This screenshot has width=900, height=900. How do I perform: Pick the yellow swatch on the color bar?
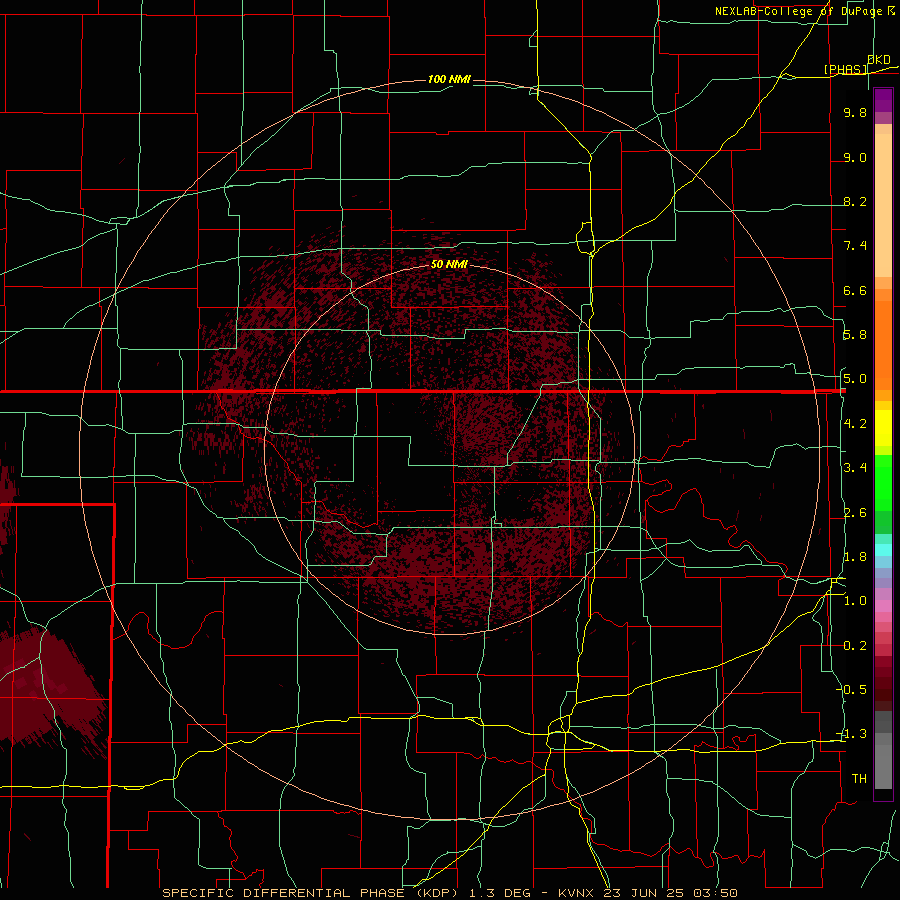pos(883,428)
